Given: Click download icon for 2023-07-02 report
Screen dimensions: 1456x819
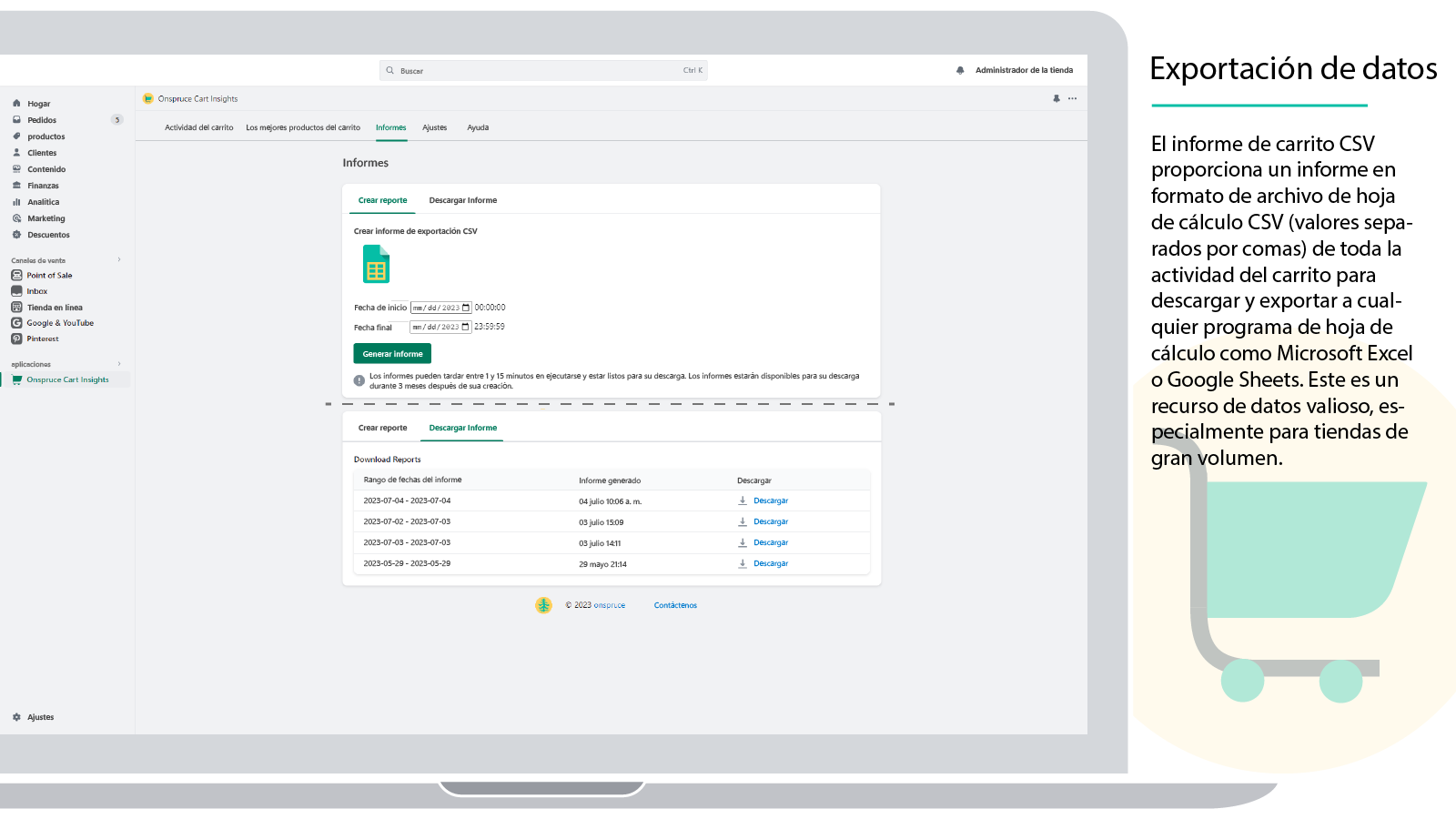Looking at the screenshot, I should (743, 521).
